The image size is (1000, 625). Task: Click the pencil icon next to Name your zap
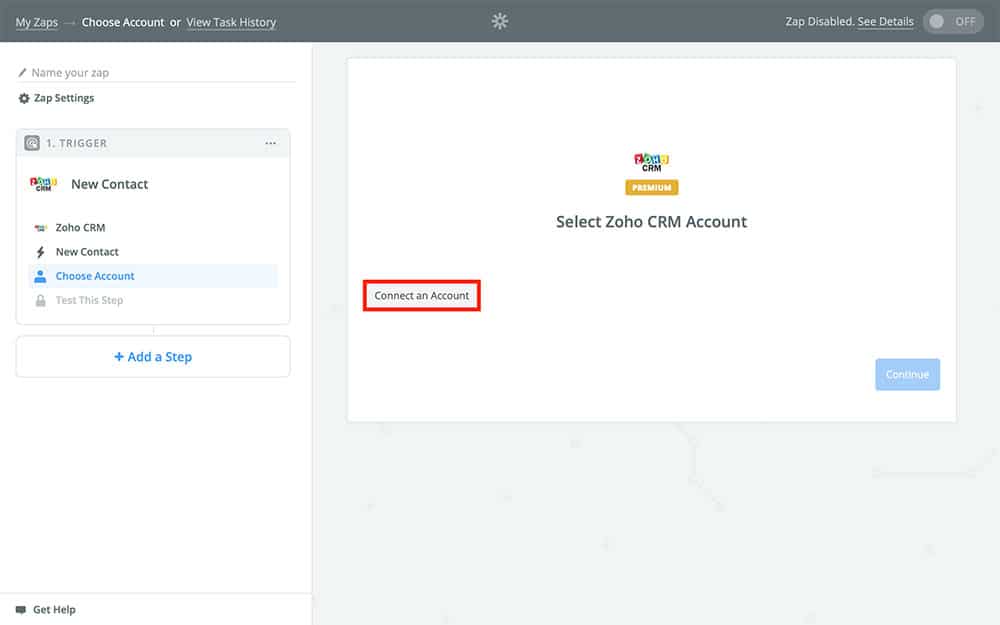coord(23,73)
